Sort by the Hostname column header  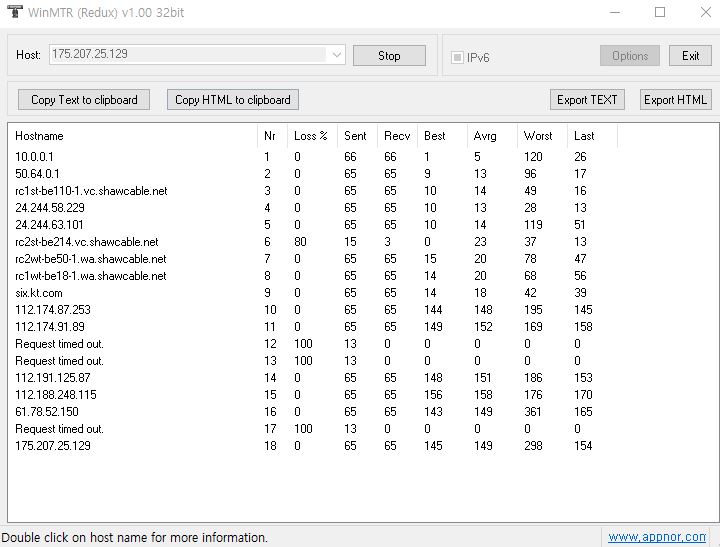tap(40, 136)
